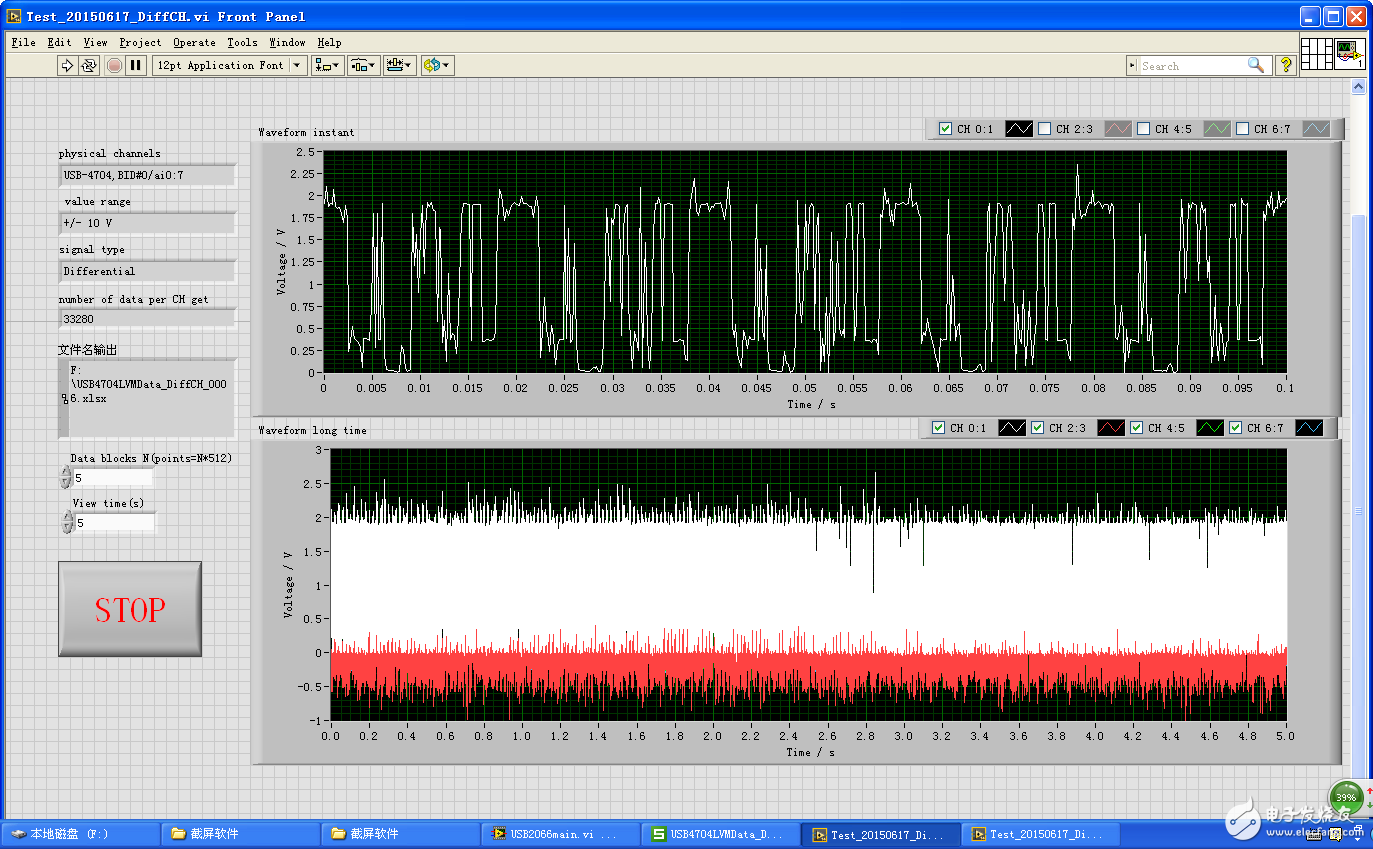Click the 39% circular tray indicator
The image size is (1373, 849).
tap(1346, 797)
